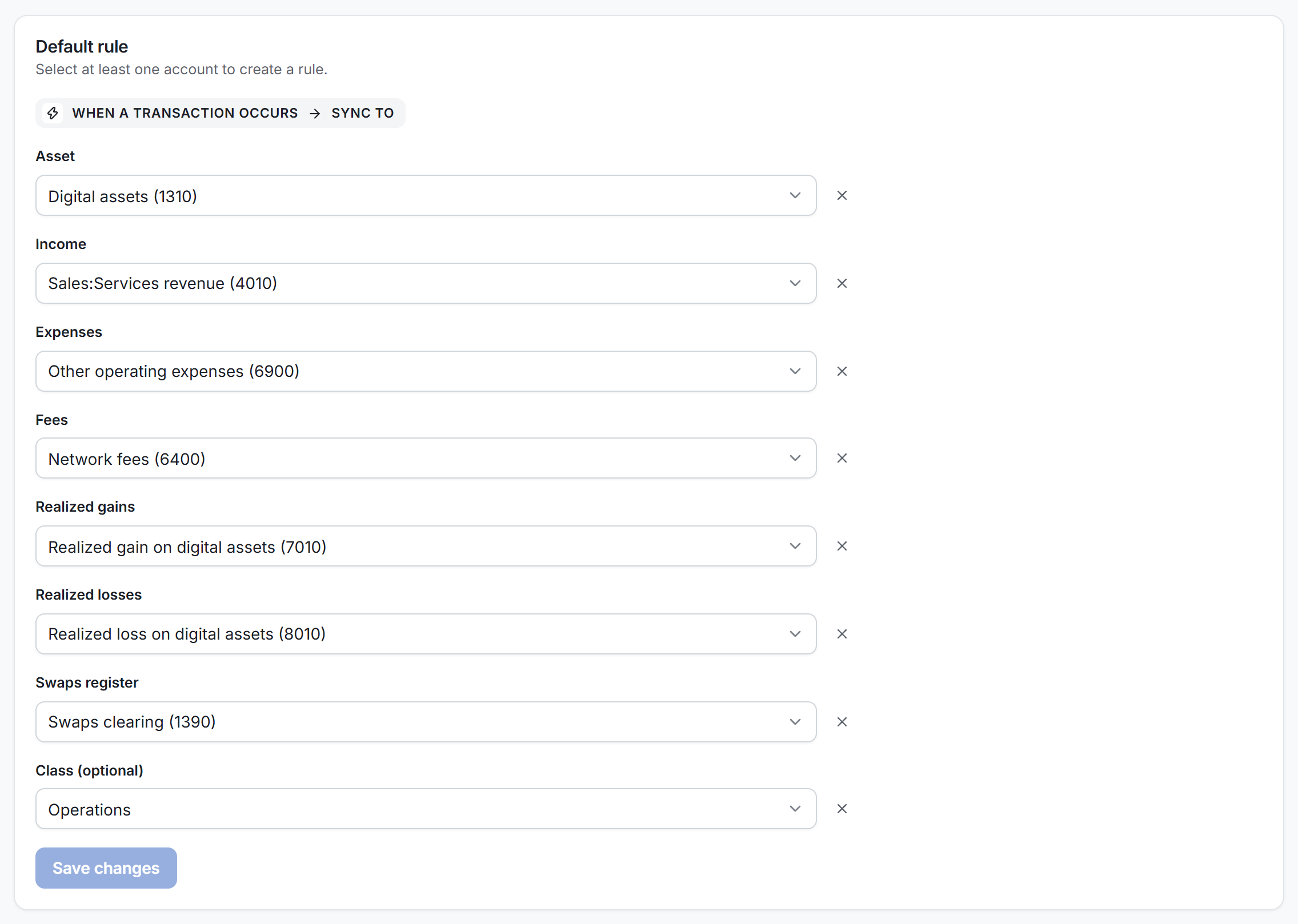This screenshot has height=924, width=1298.
Task: Expand the Realized gains account dropdown
Action: click(x=426, y=546)
